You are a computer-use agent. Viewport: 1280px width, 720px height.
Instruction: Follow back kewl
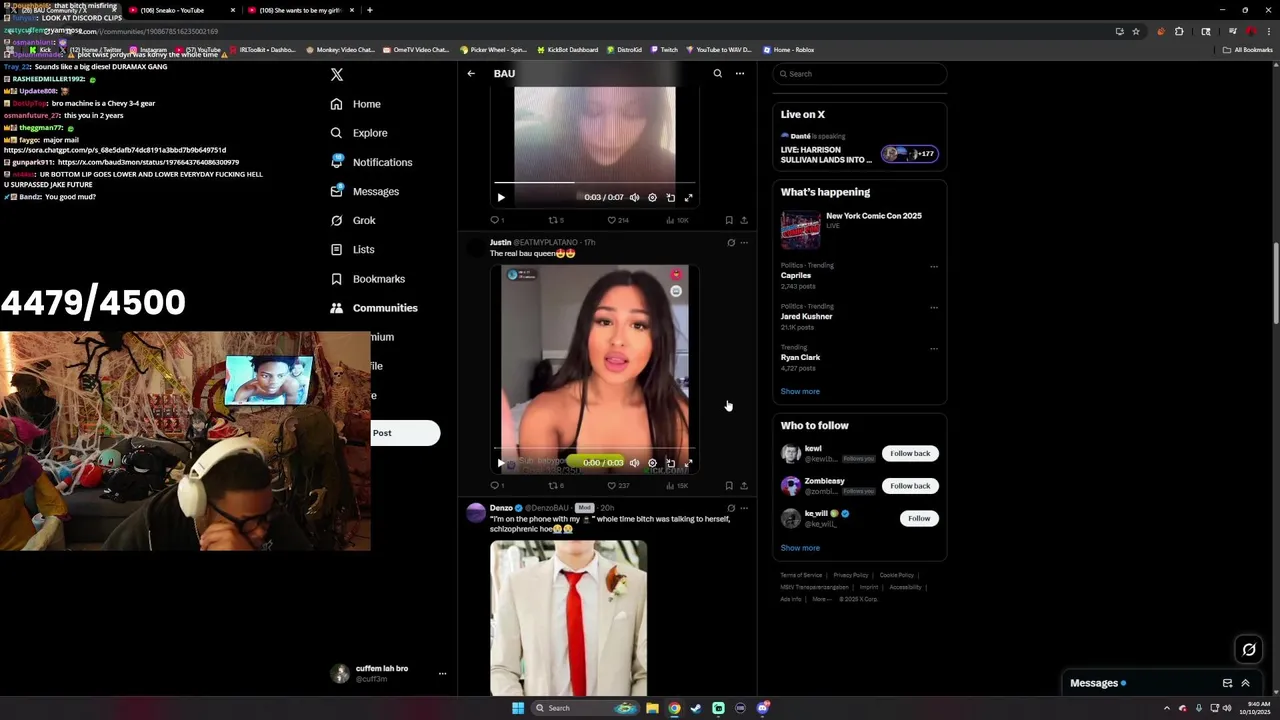[x=910, y=454]
